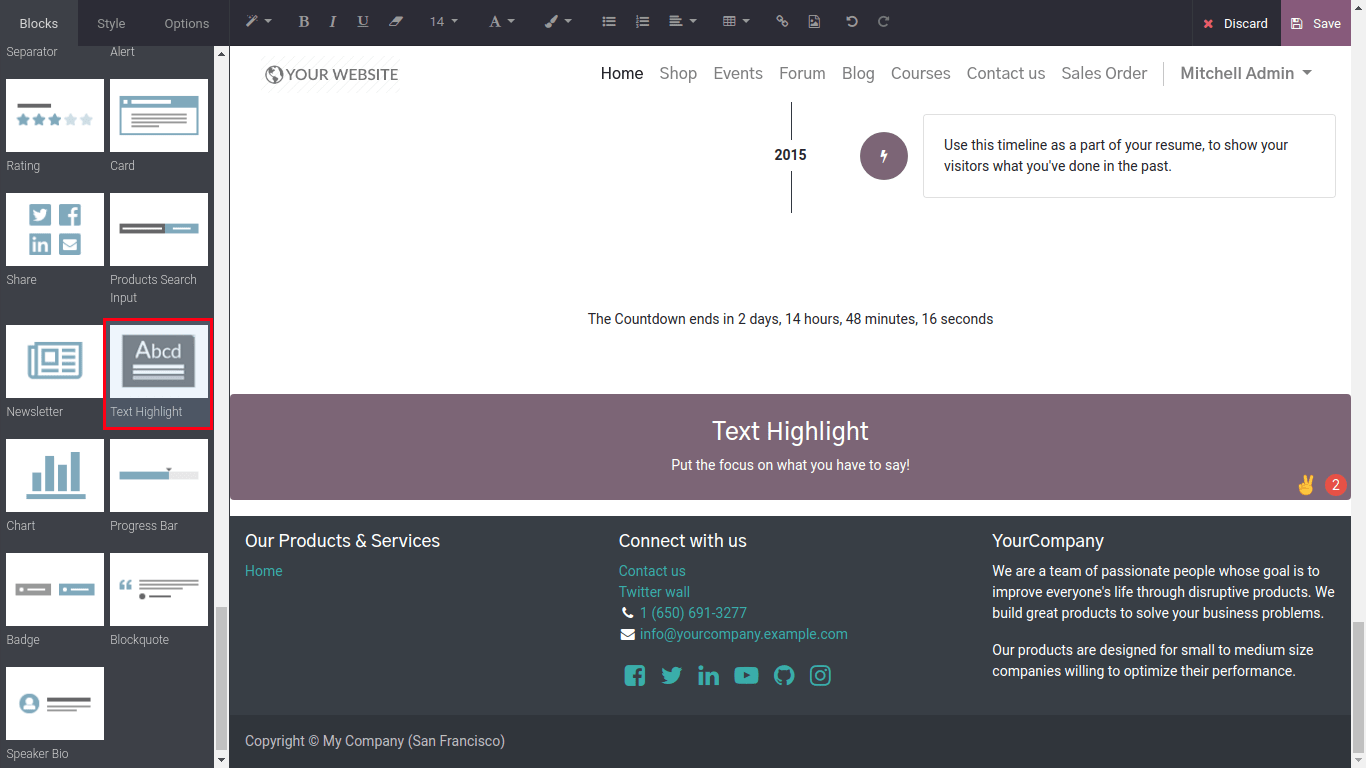The width and height of the screenshot is (1366, 768).
Task: Expand the Mitchell Admin user menu
Action: pos(1246,73)
